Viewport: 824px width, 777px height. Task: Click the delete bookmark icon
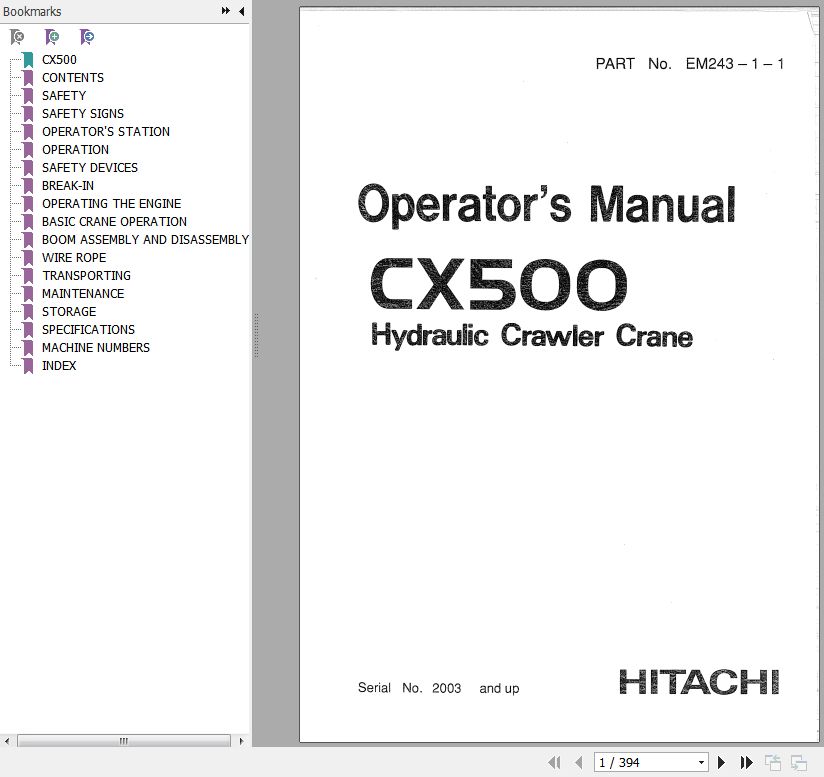(17, 37)
